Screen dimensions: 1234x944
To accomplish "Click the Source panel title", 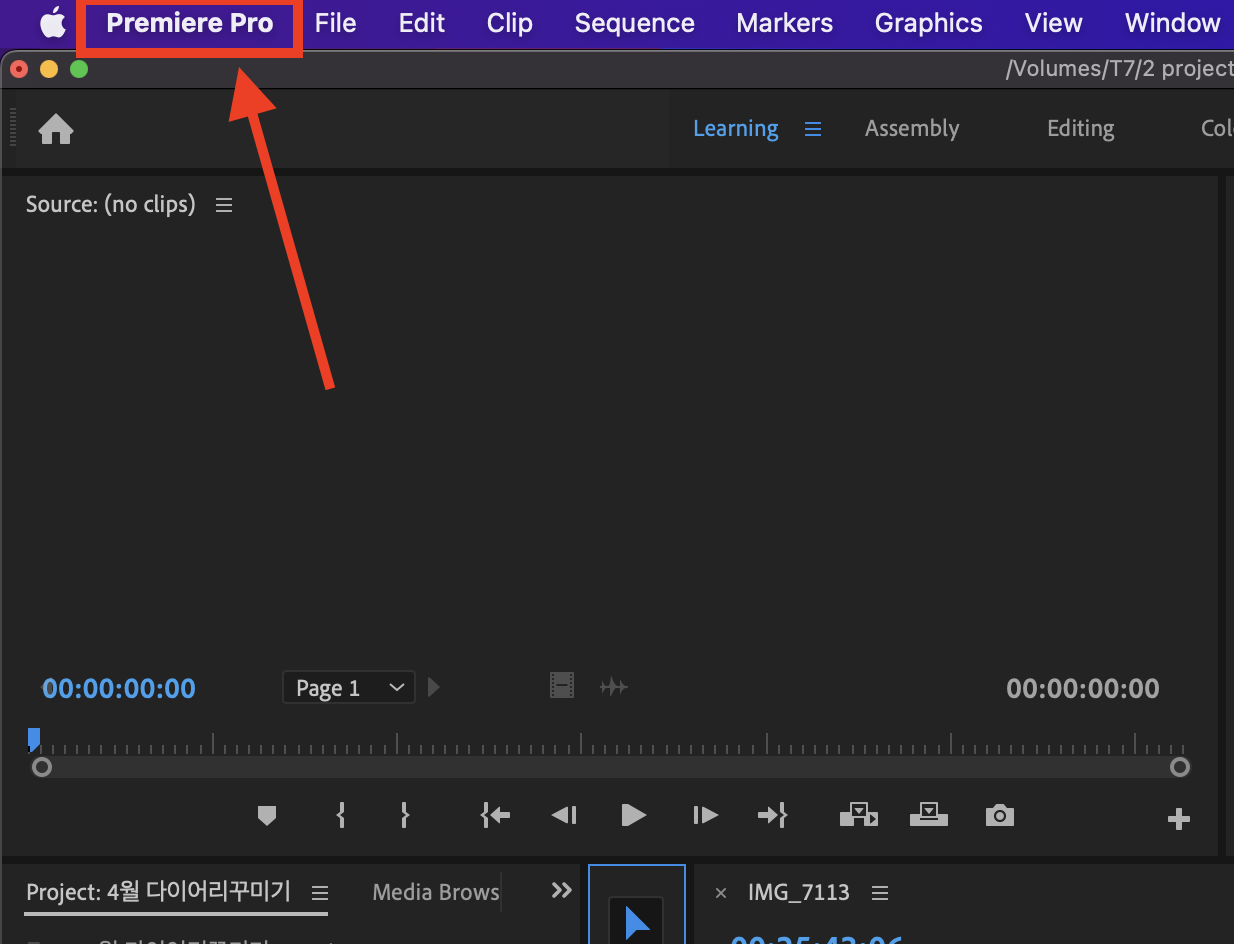I will [x=111, y=205].
